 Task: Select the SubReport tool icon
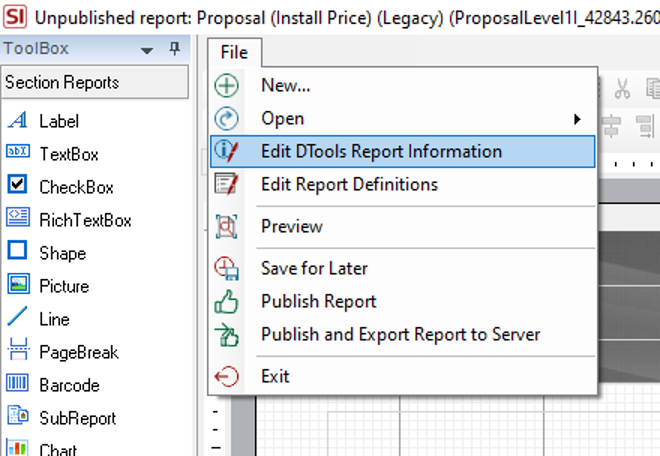tap(18, 416)
